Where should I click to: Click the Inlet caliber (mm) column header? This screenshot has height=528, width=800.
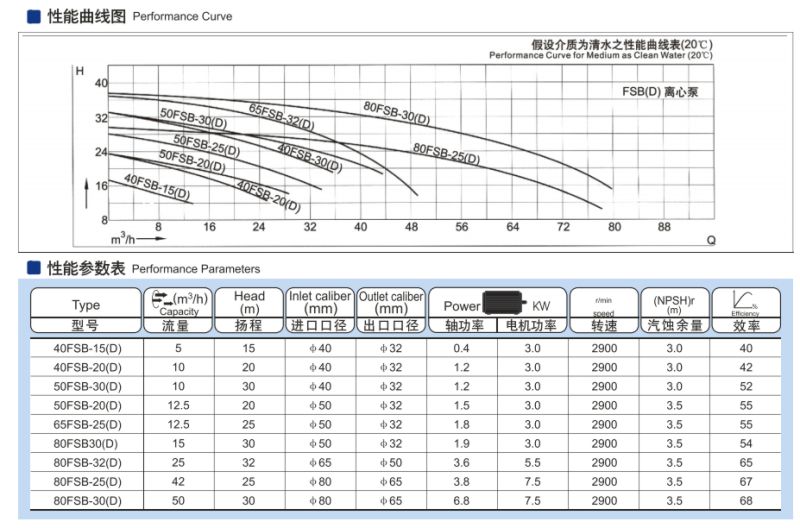coord(320,302)
